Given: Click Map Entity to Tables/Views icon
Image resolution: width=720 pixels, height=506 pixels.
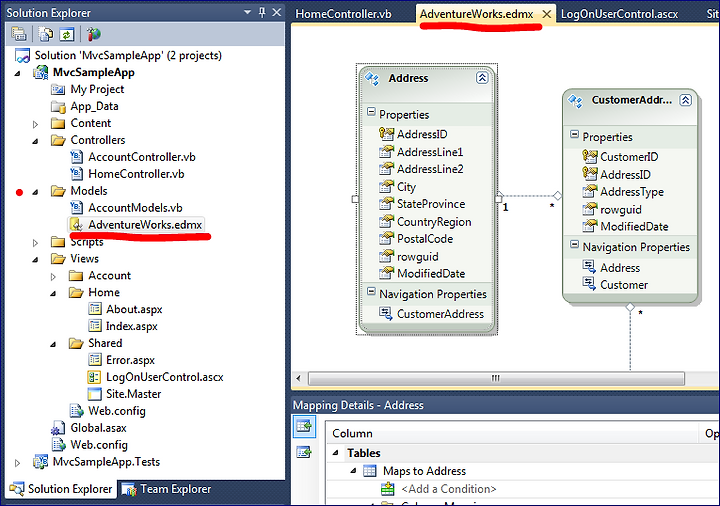Looking at the screenshot, I should pos(304,427).
